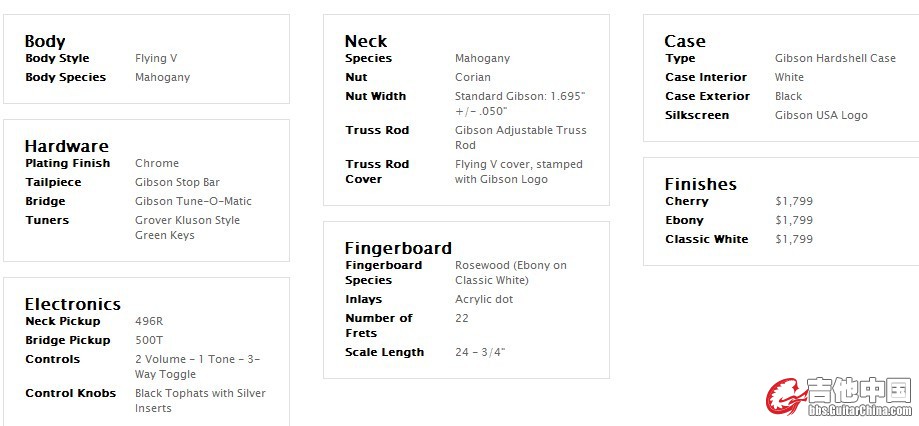Viewport: 919px width, 426px height.
Task: Select the Electronics section heading
Action: tap(73, 304)
